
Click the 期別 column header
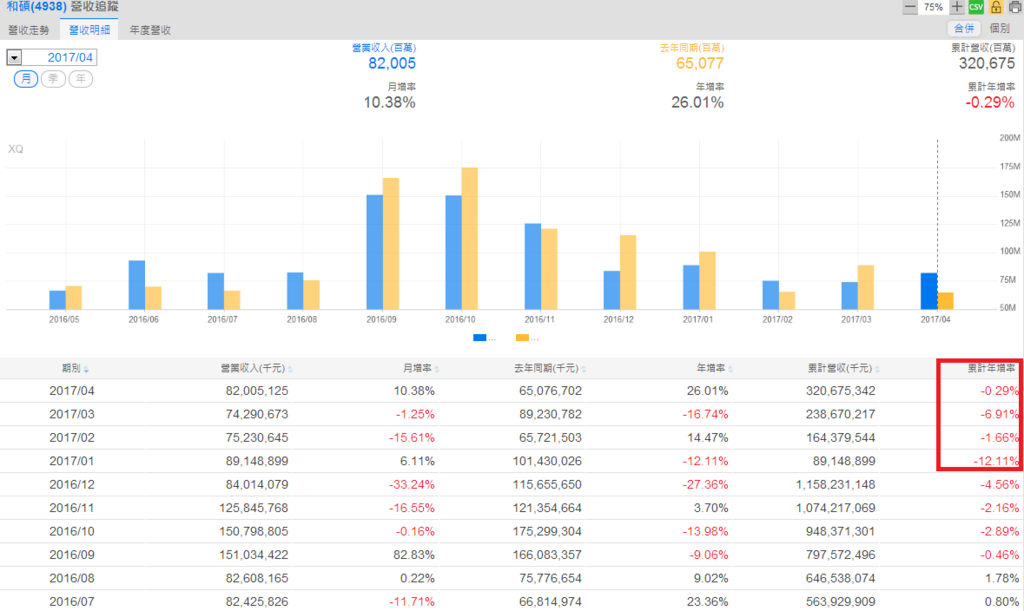tap(71, 369)
